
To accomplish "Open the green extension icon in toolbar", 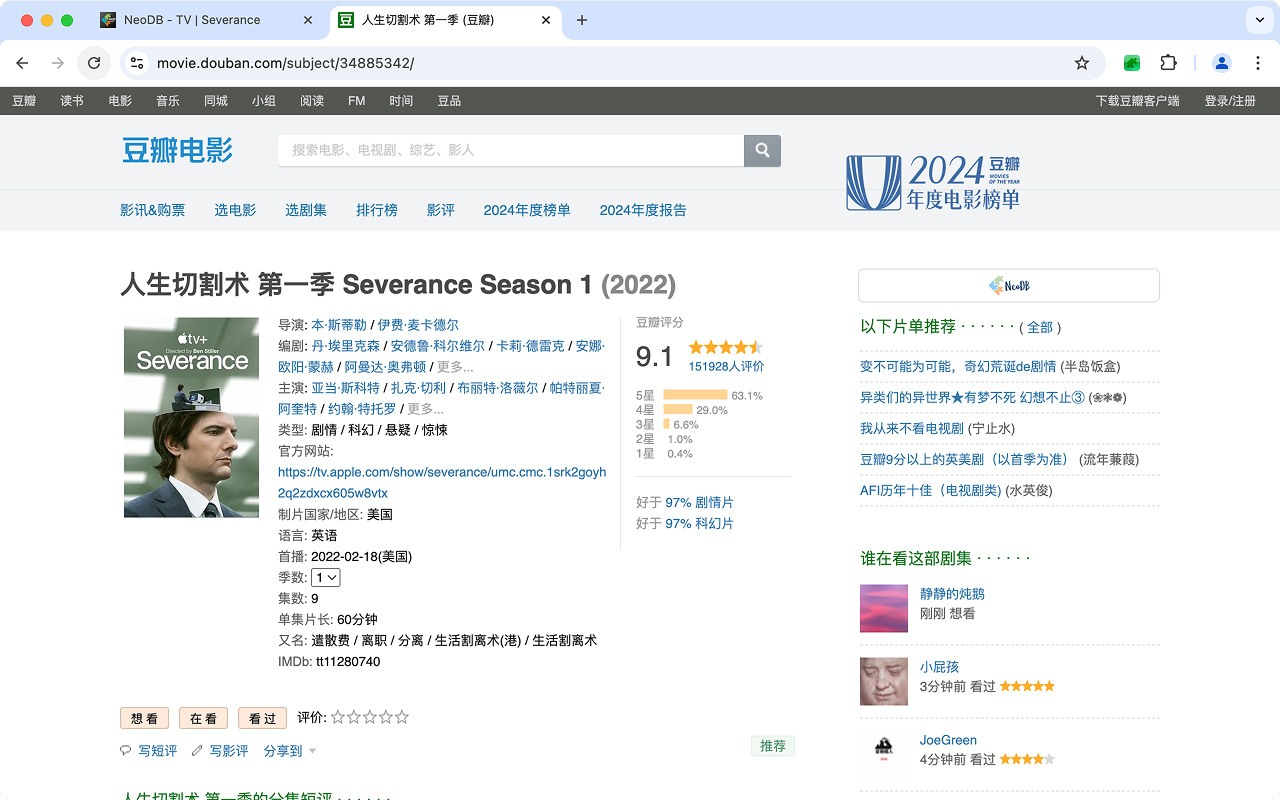I will 1132,63.
